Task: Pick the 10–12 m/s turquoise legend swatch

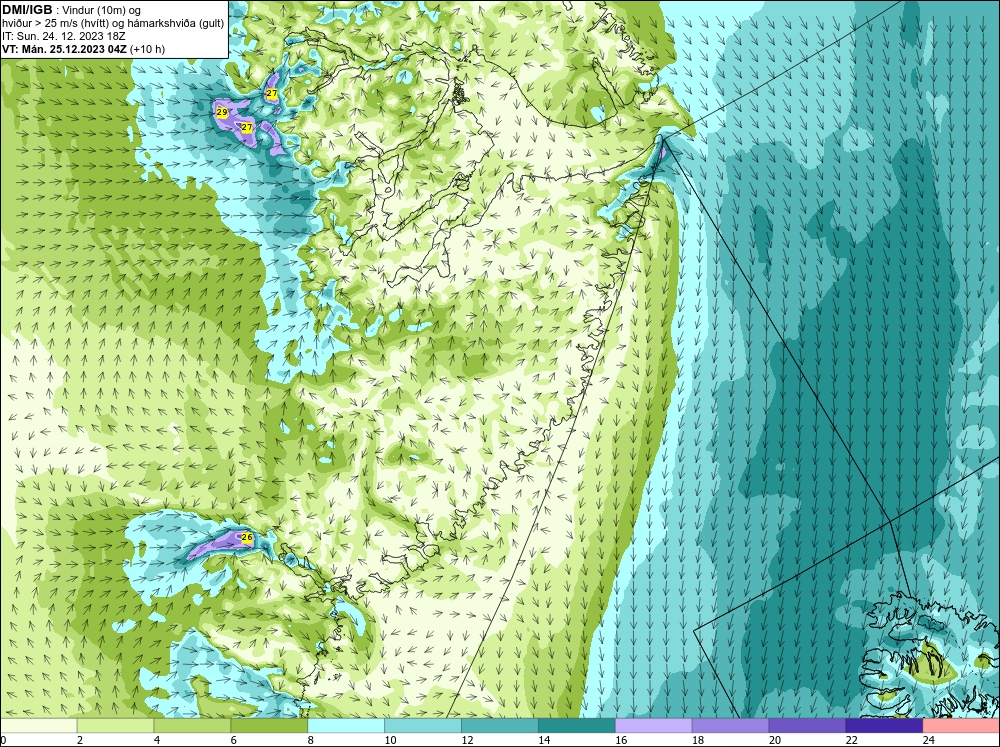Action: click(423, 726)
